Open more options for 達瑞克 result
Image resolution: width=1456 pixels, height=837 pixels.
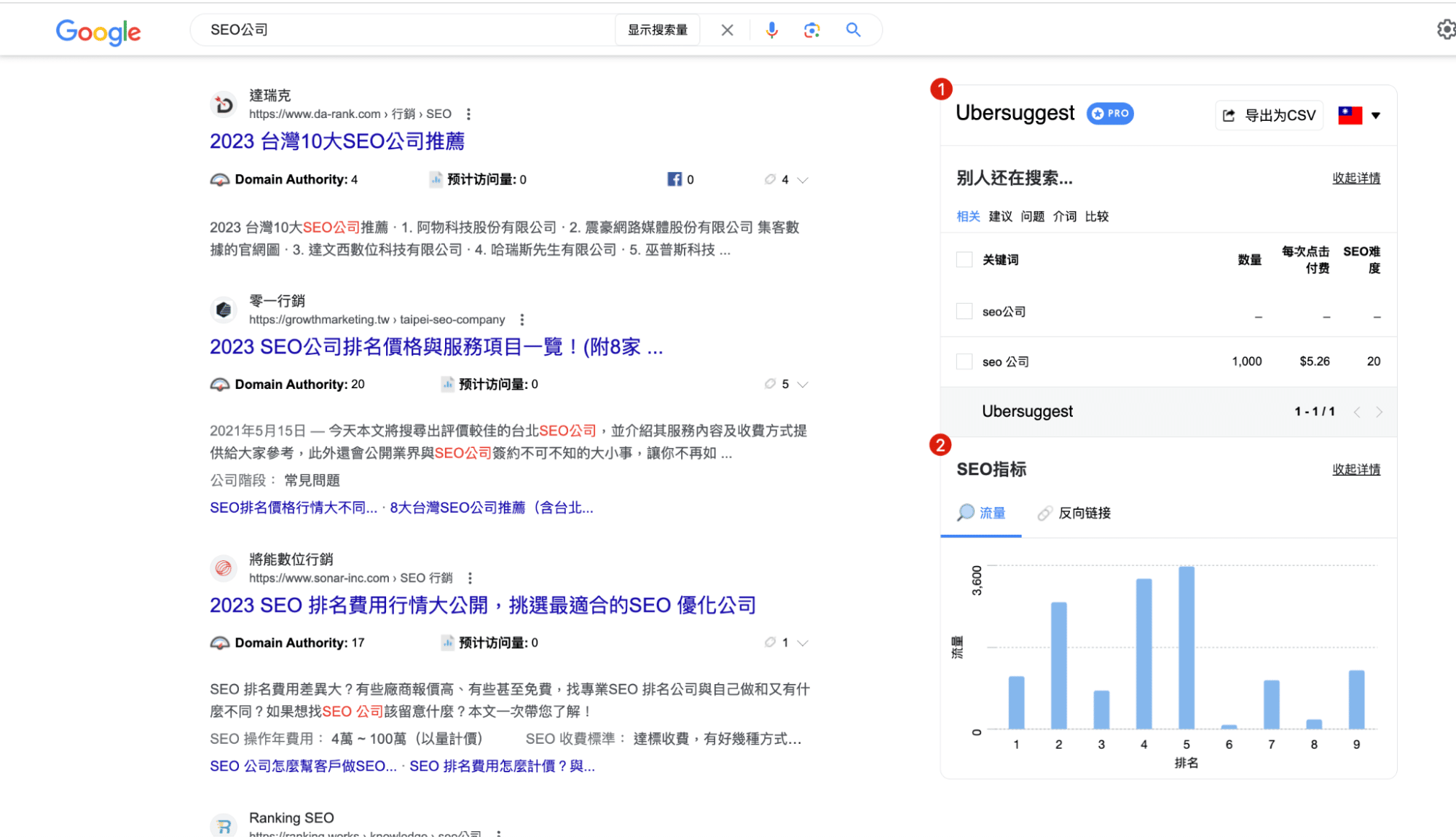(x=468, y=114)
